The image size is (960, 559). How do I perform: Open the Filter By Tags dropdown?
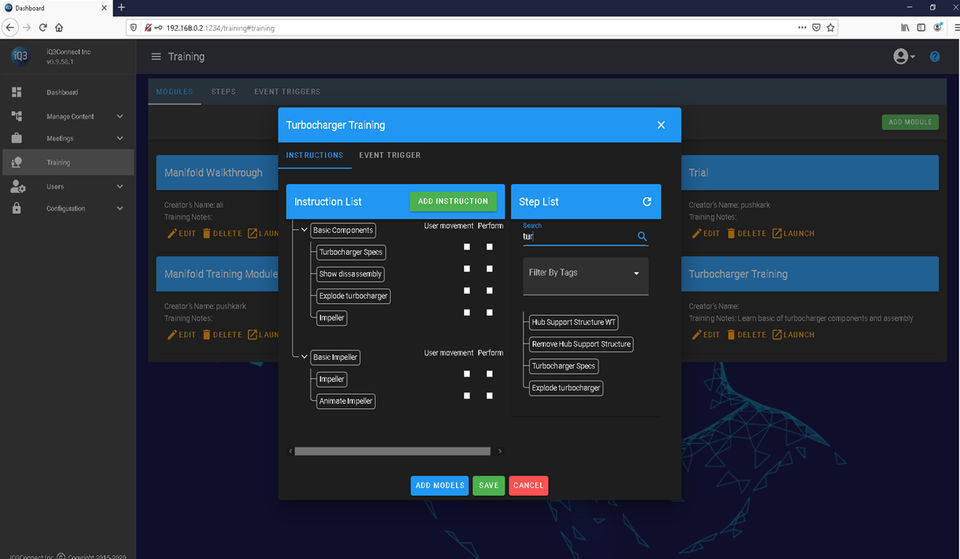[x=585, y=276]
